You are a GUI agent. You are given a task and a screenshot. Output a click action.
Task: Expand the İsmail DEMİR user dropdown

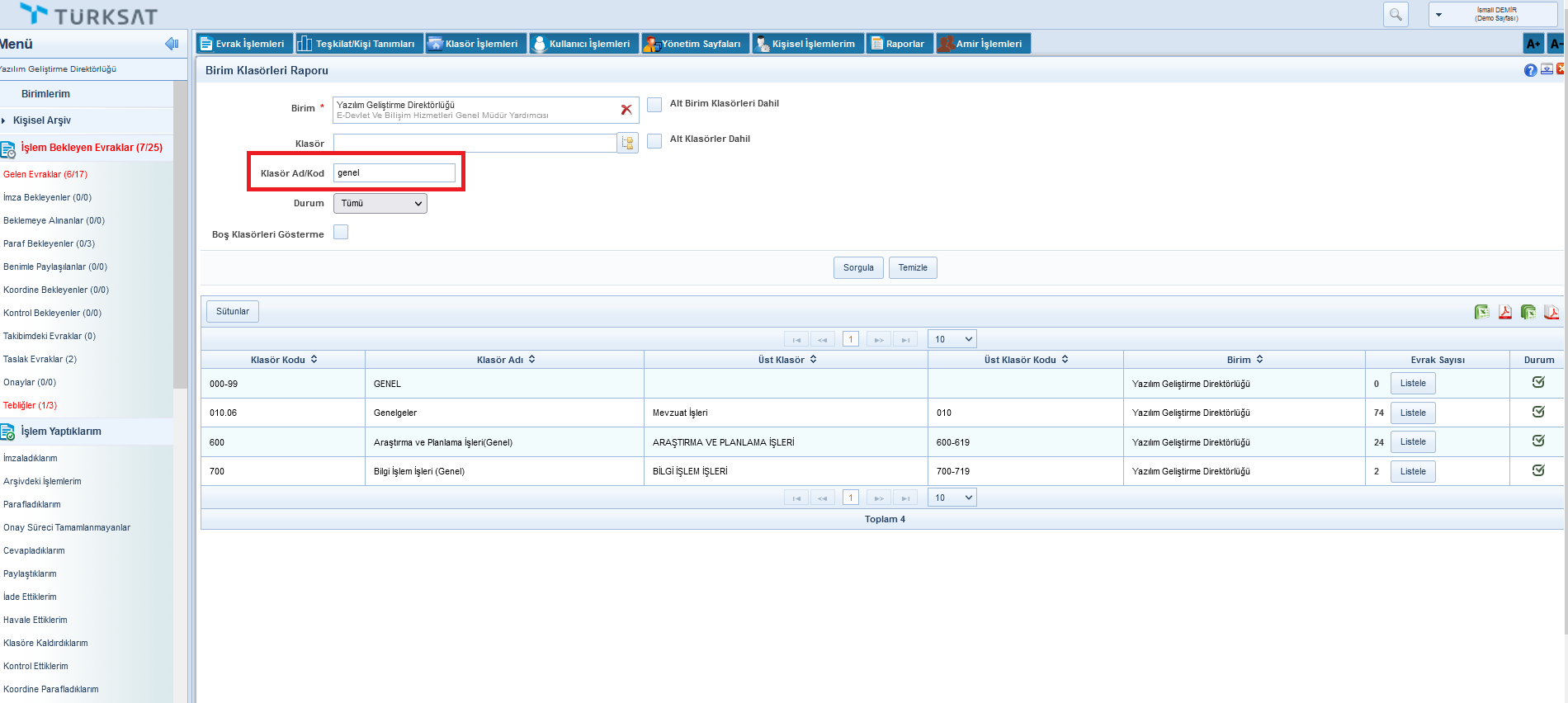point(1438,15)
